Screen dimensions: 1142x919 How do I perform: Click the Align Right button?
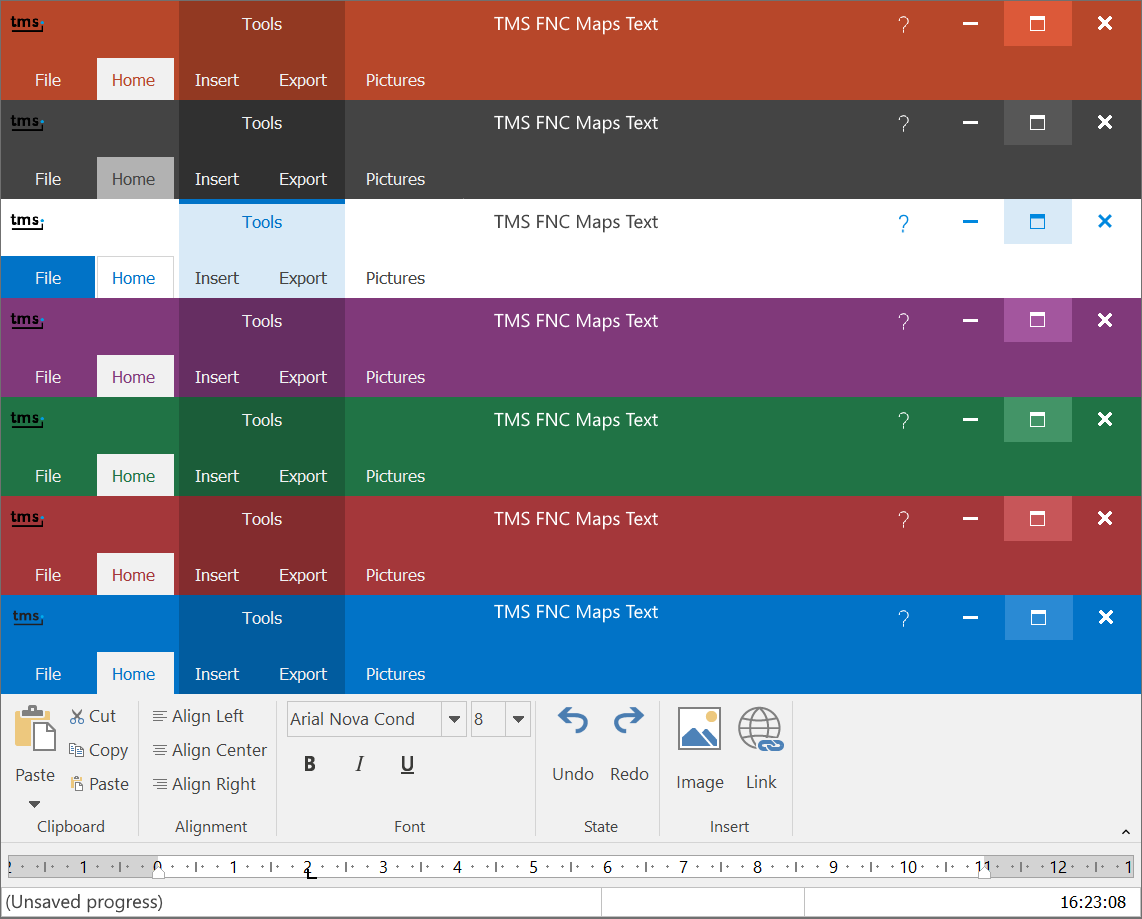point(204,784)
